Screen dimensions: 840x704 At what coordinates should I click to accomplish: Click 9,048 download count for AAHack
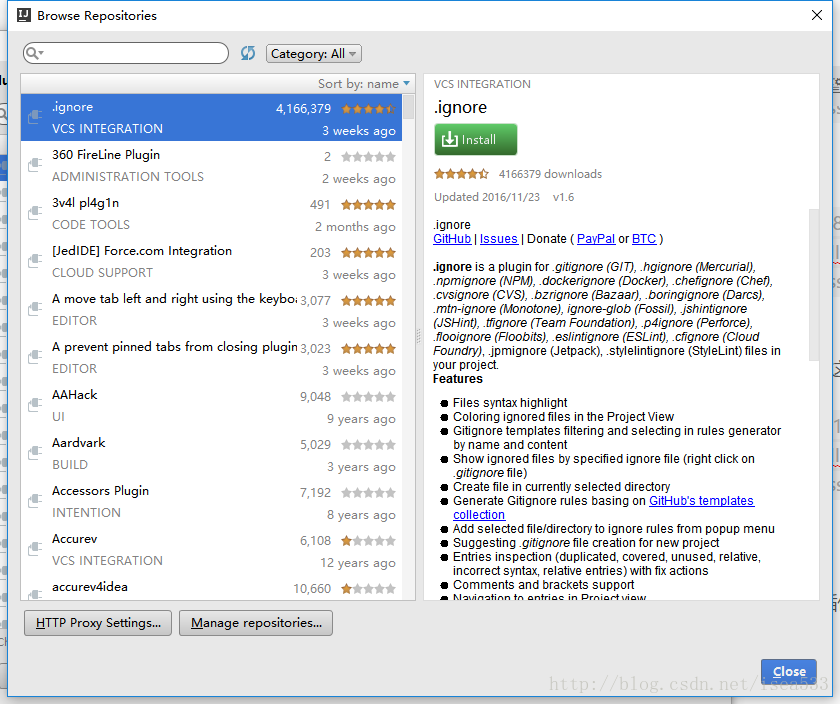[x=316, y=397]
